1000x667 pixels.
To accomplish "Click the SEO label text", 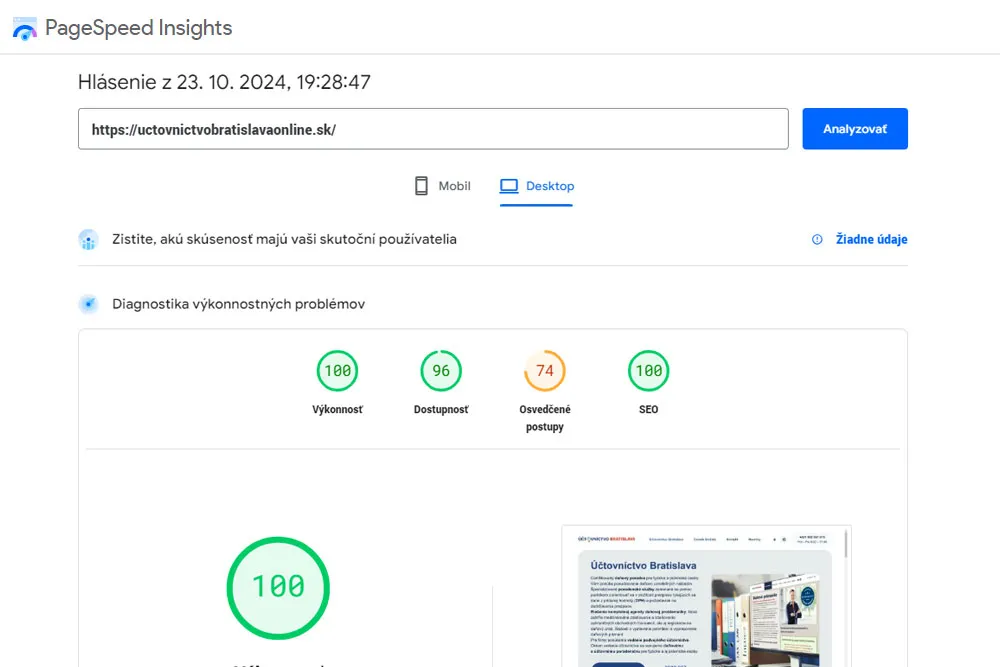I will [649, 409].
